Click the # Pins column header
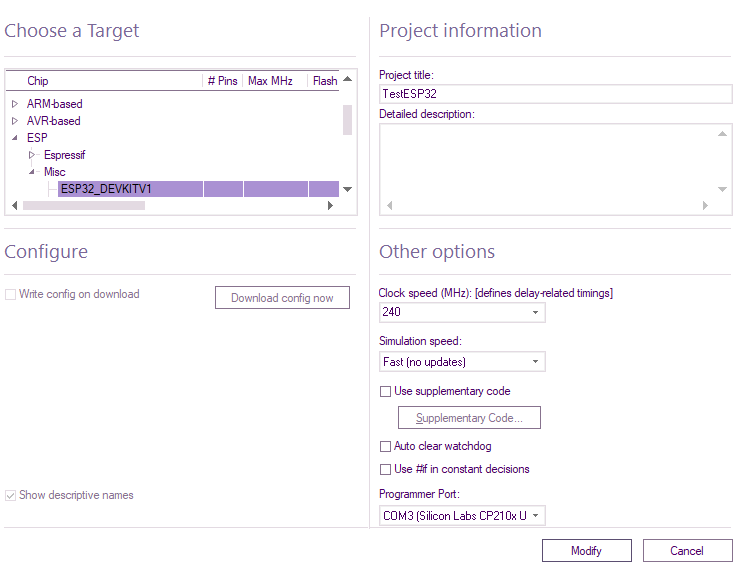The width and height of the screenshot is (738, 568). click(222, 81)
